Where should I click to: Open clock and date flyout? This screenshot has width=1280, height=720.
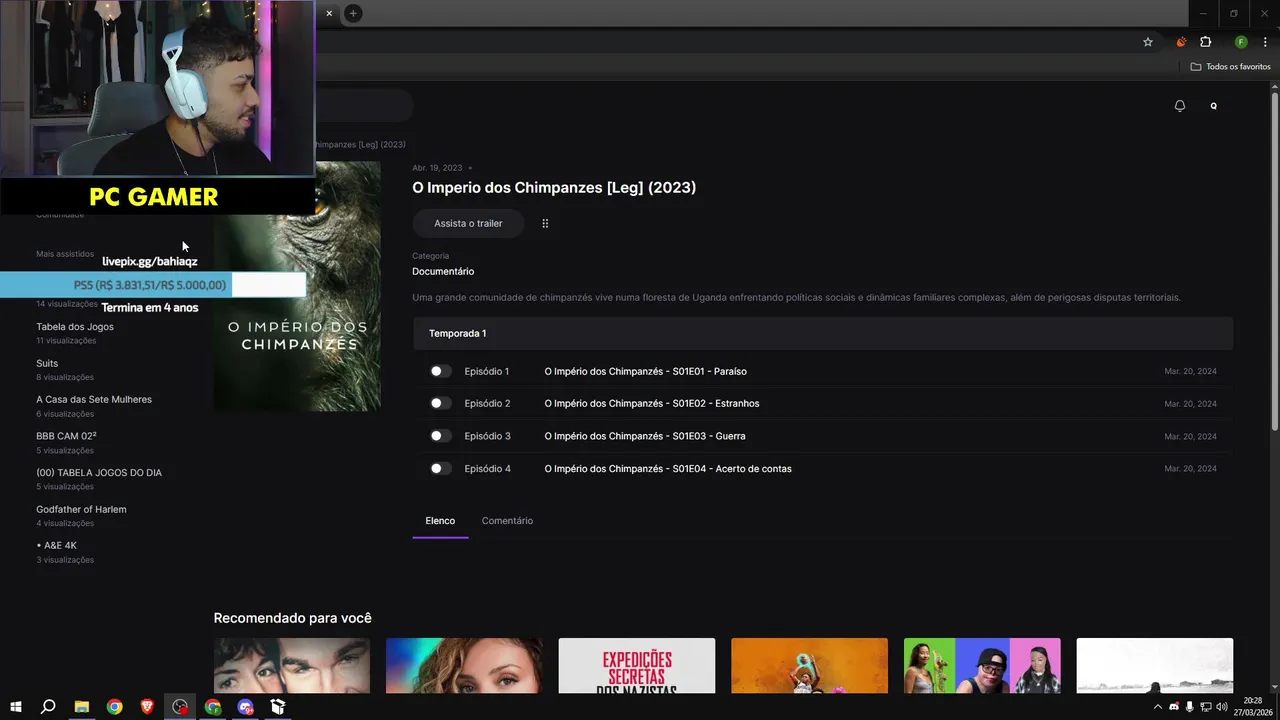(1252, 707)
